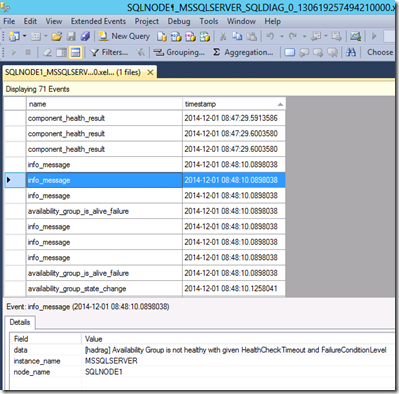399x394 pixels.
Task: Click the Stop Data Feed square icon
Action: [x=28, y=52]
